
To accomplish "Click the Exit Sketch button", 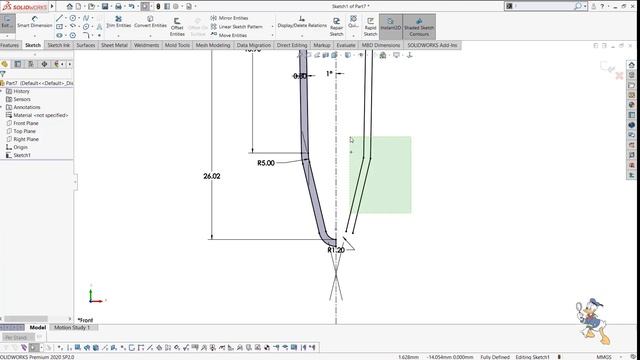I will [7, 23].
